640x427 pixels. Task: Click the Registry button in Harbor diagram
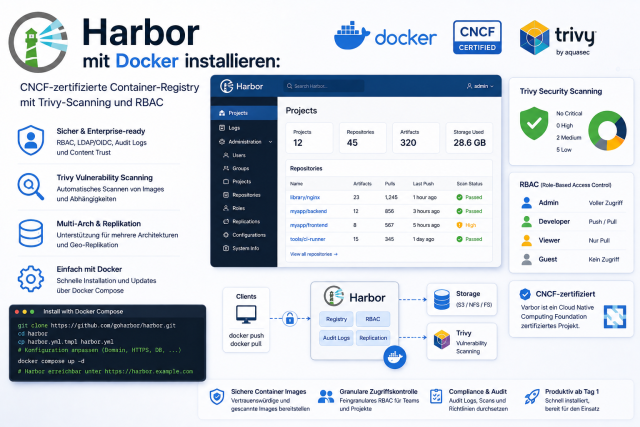click(336, 319)
